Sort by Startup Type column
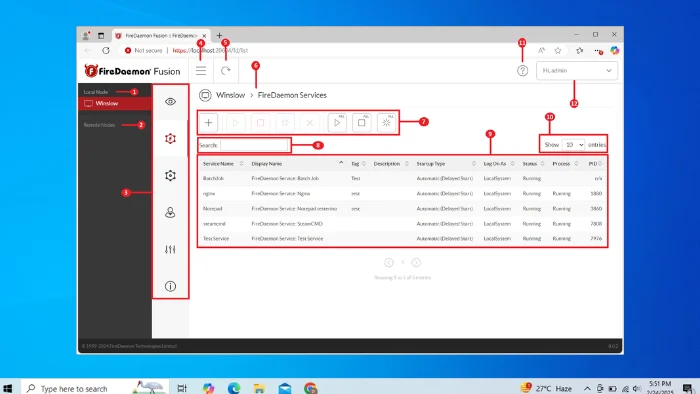This screenshot has width=700, height=394. [446, 164]
